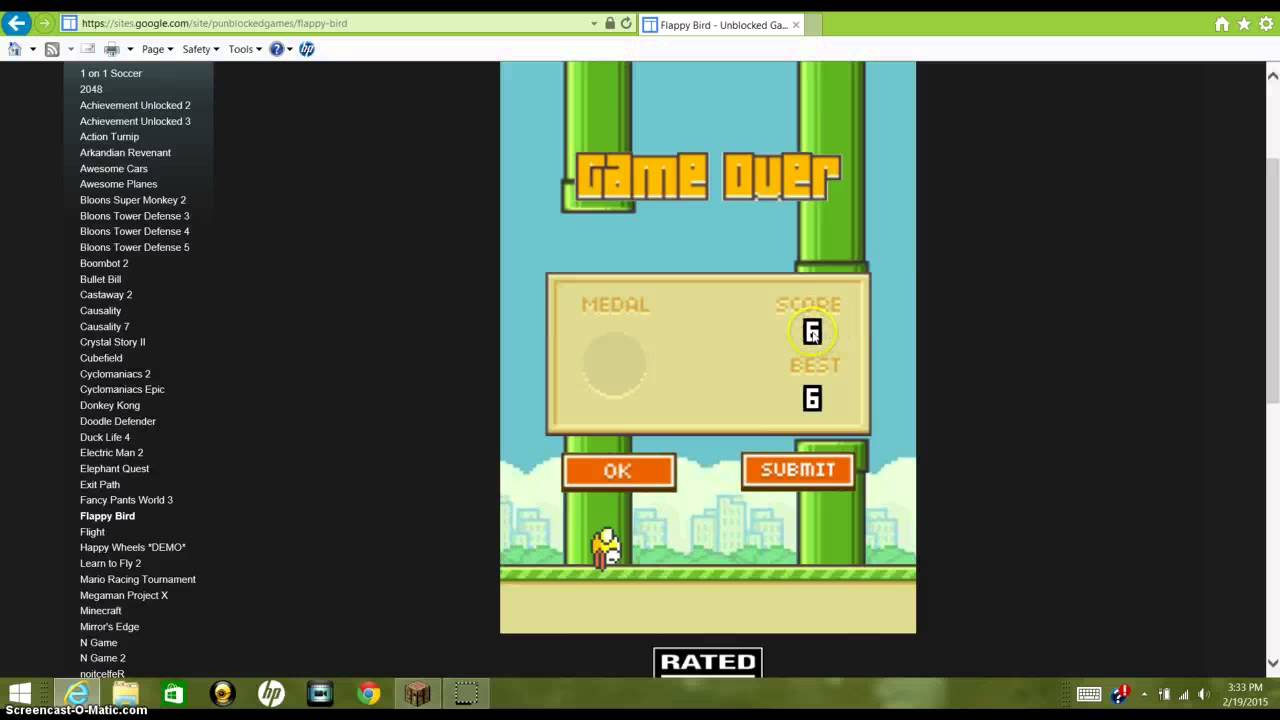1280x720 pixels.
Task: Click the vertical scrollbar thumb
Action: pyautogui.click(x=1273, y=280)
